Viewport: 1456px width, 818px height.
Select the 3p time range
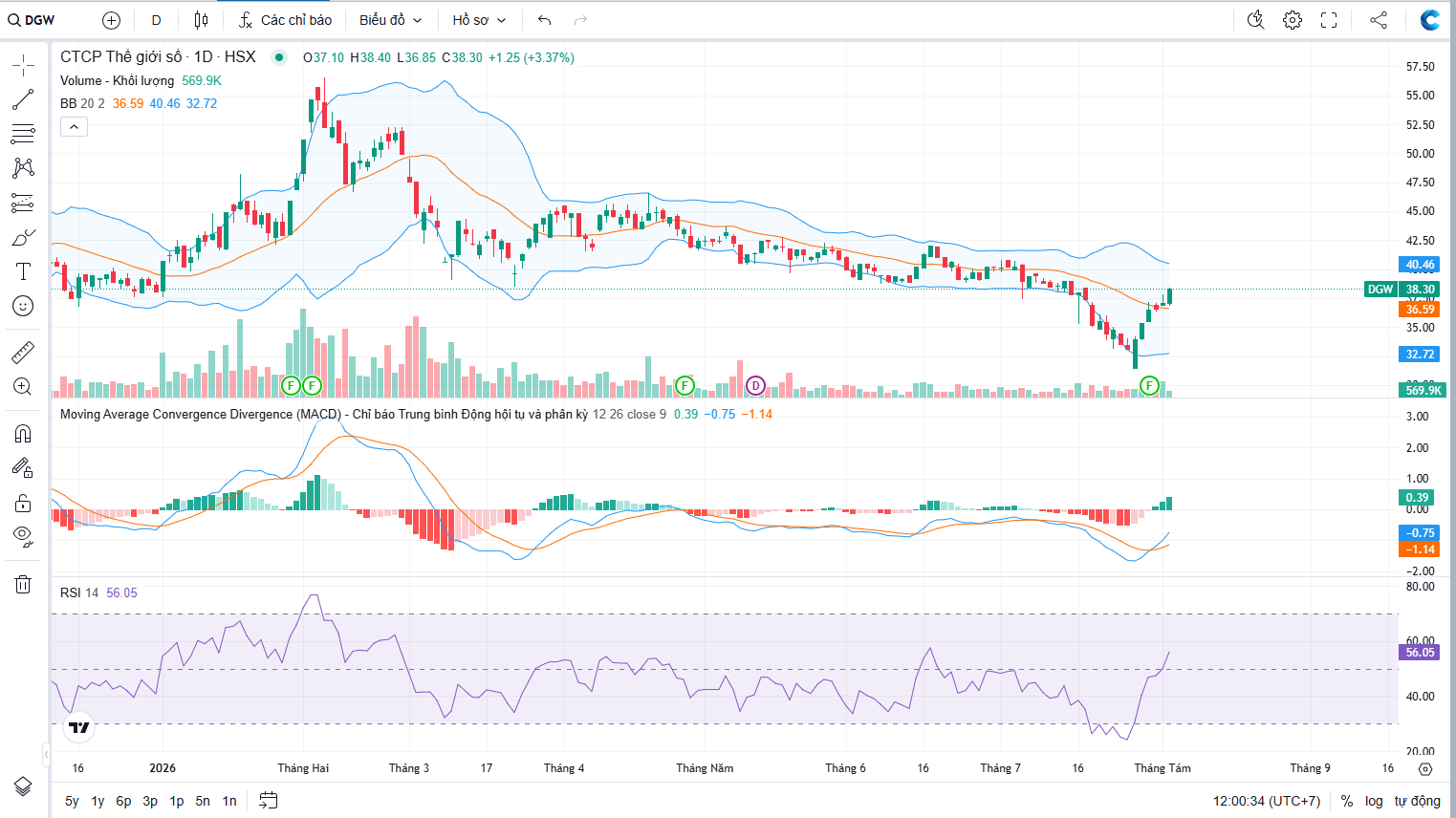(150, 801)
